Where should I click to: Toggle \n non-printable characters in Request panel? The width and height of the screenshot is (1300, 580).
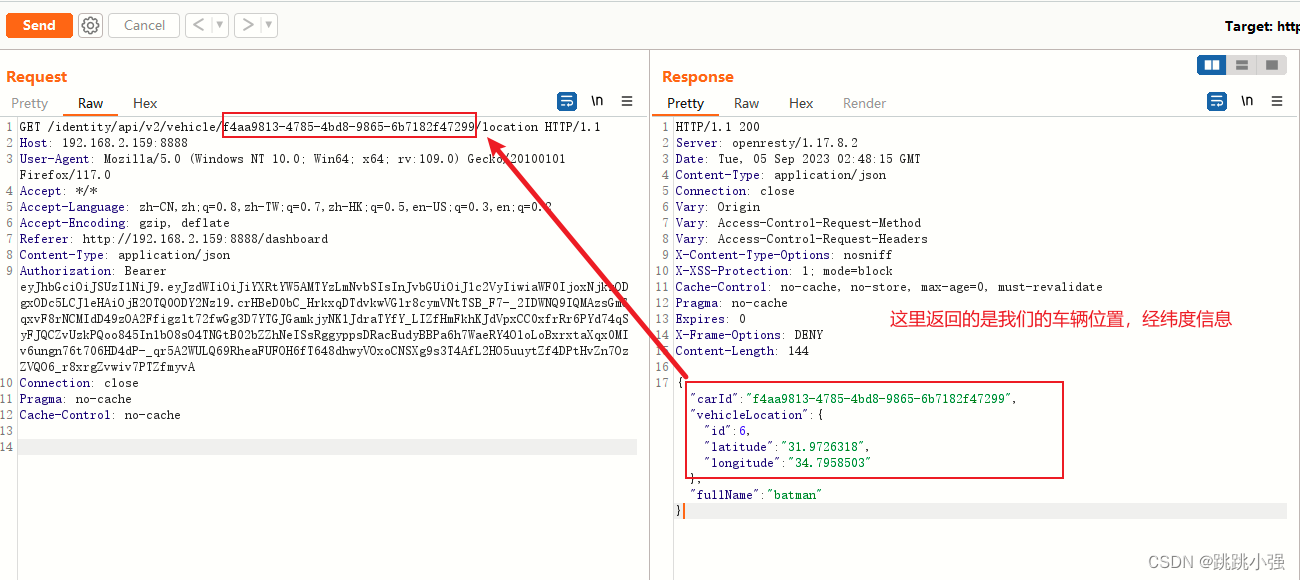coord(597,101)
